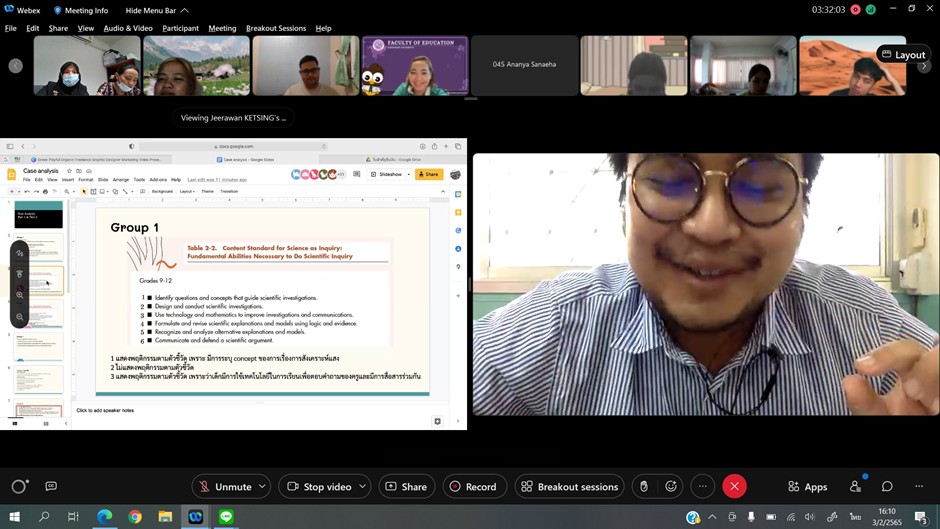Open the Layout options
Viewport: 940px width, 529px height.
[x=903, y=55]
